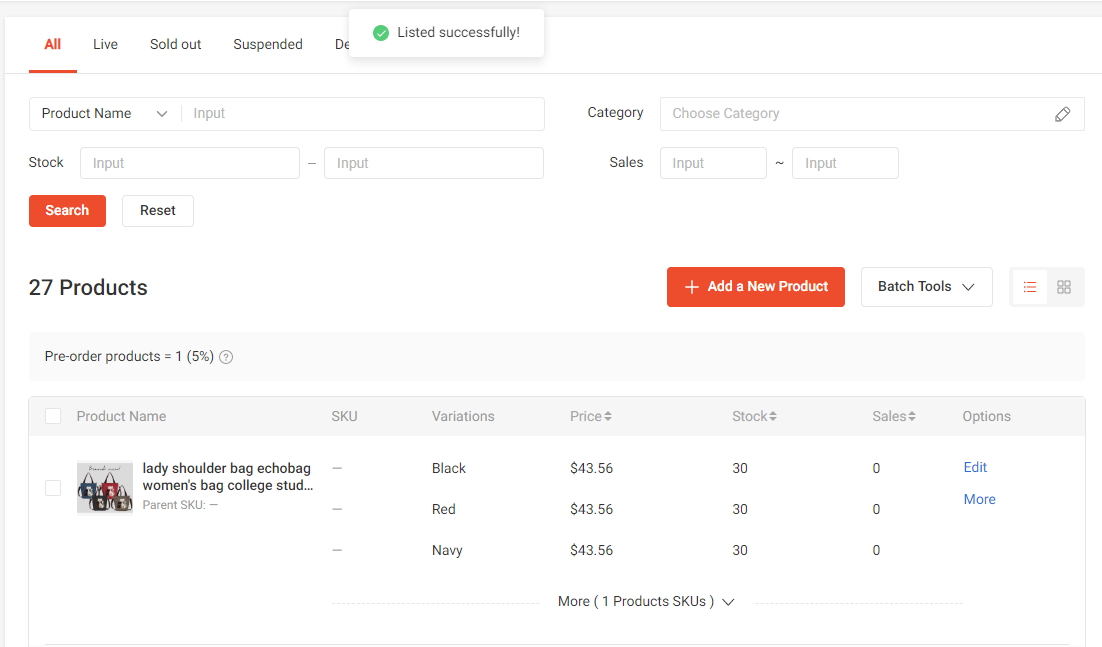Switch to list view layout

1030,287
